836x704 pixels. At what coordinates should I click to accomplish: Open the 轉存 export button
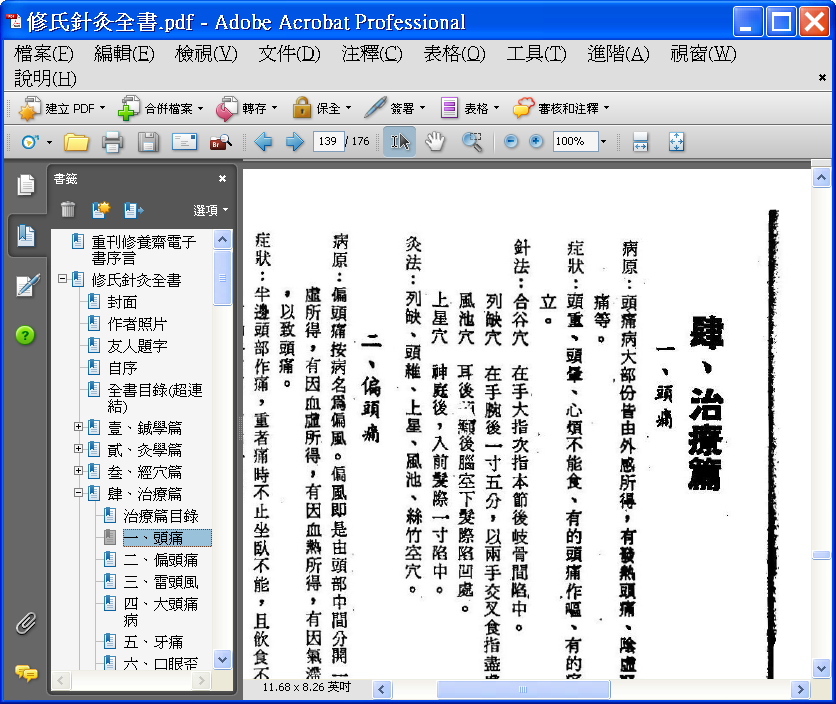coord(246,109)
